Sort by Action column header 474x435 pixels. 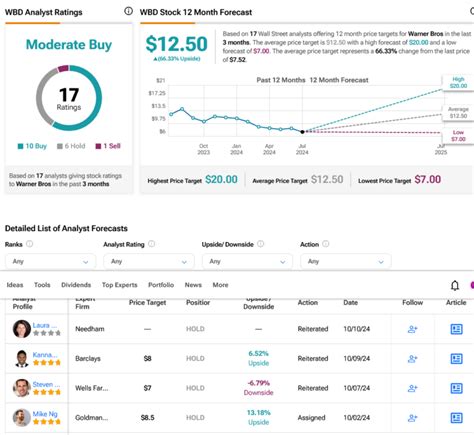point(308,303)
